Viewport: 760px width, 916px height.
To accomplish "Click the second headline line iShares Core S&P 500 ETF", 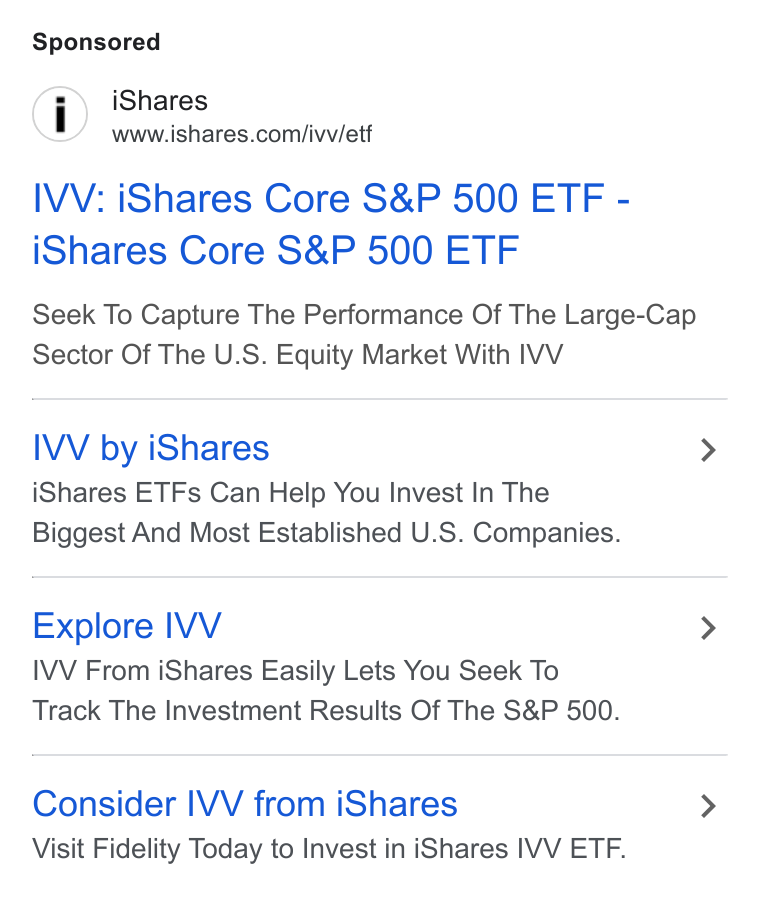I will coord(276,251).
